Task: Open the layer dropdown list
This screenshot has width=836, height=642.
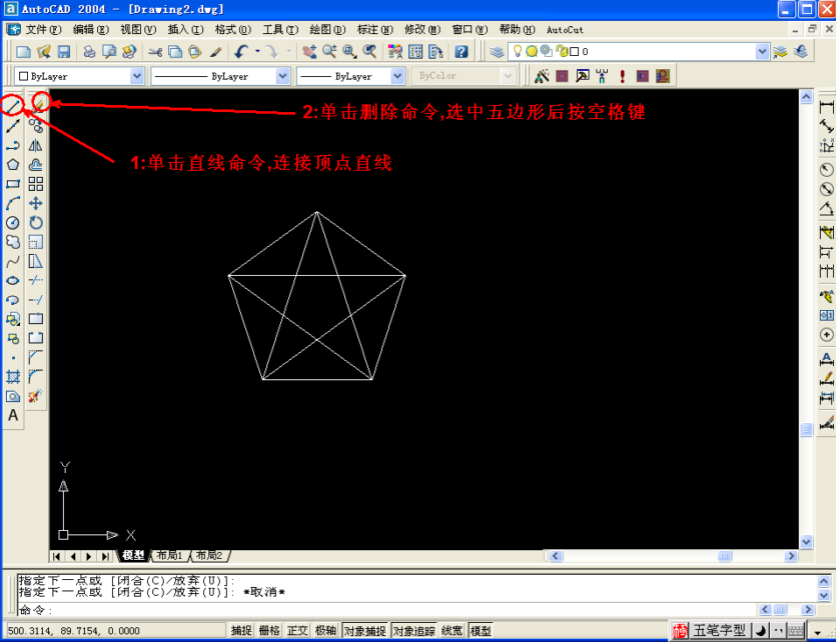Action: click(x=762, y=52)
